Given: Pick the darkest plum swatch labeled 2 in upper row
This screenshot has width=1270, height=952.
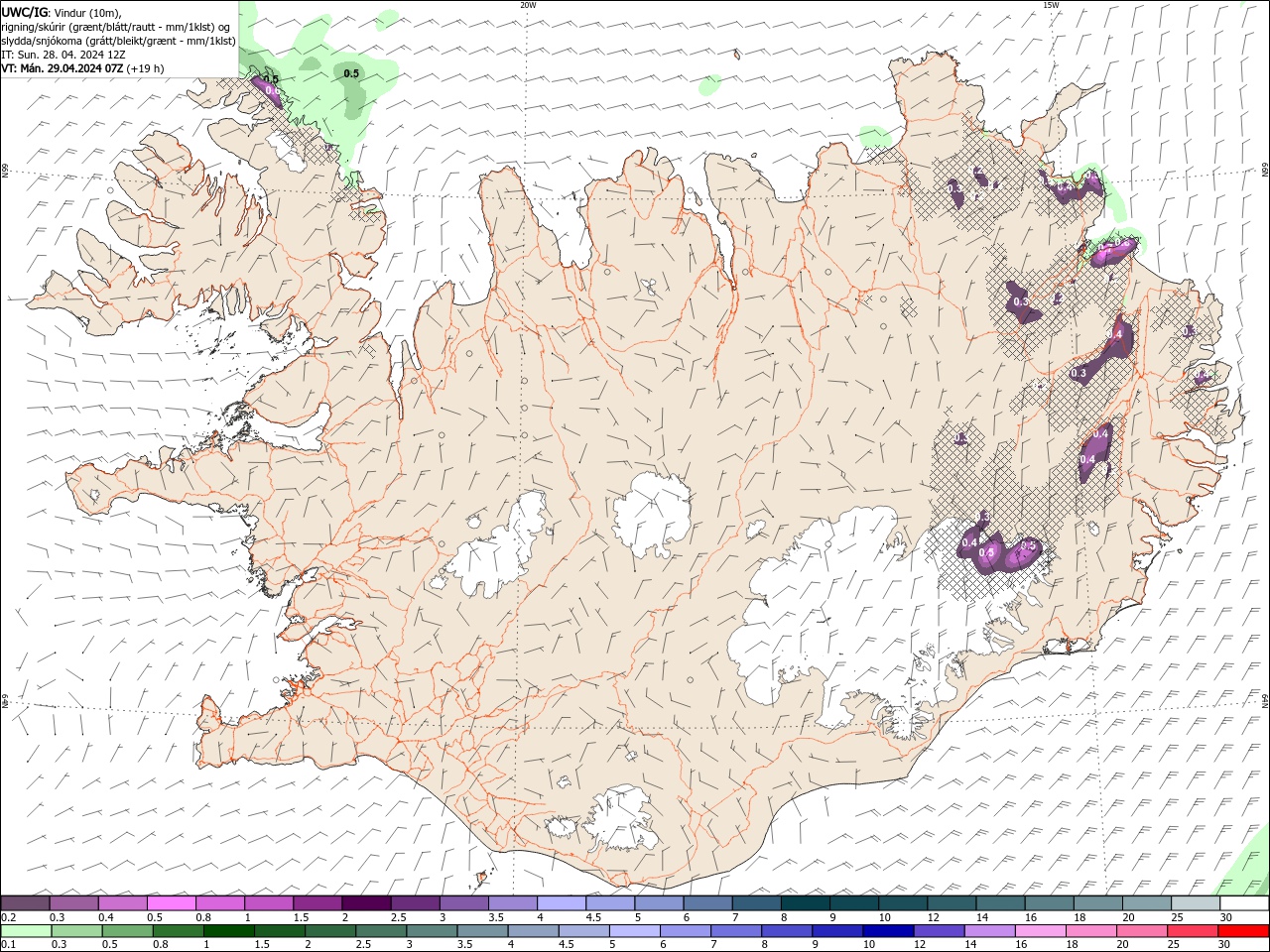Looking at the screenshot, I should [366, 902].
